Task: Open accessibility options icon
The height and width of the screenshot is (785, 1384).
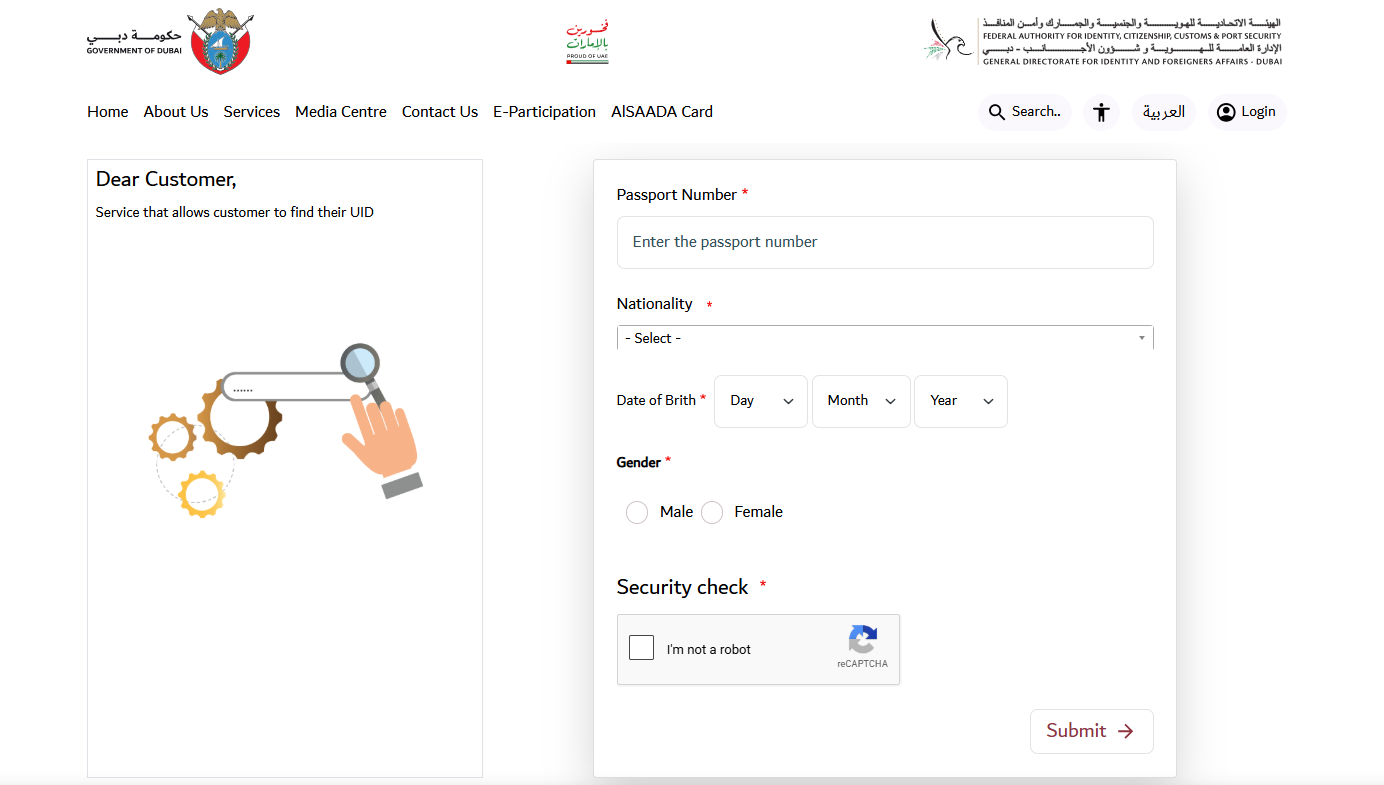Action: coord(1101,112)
